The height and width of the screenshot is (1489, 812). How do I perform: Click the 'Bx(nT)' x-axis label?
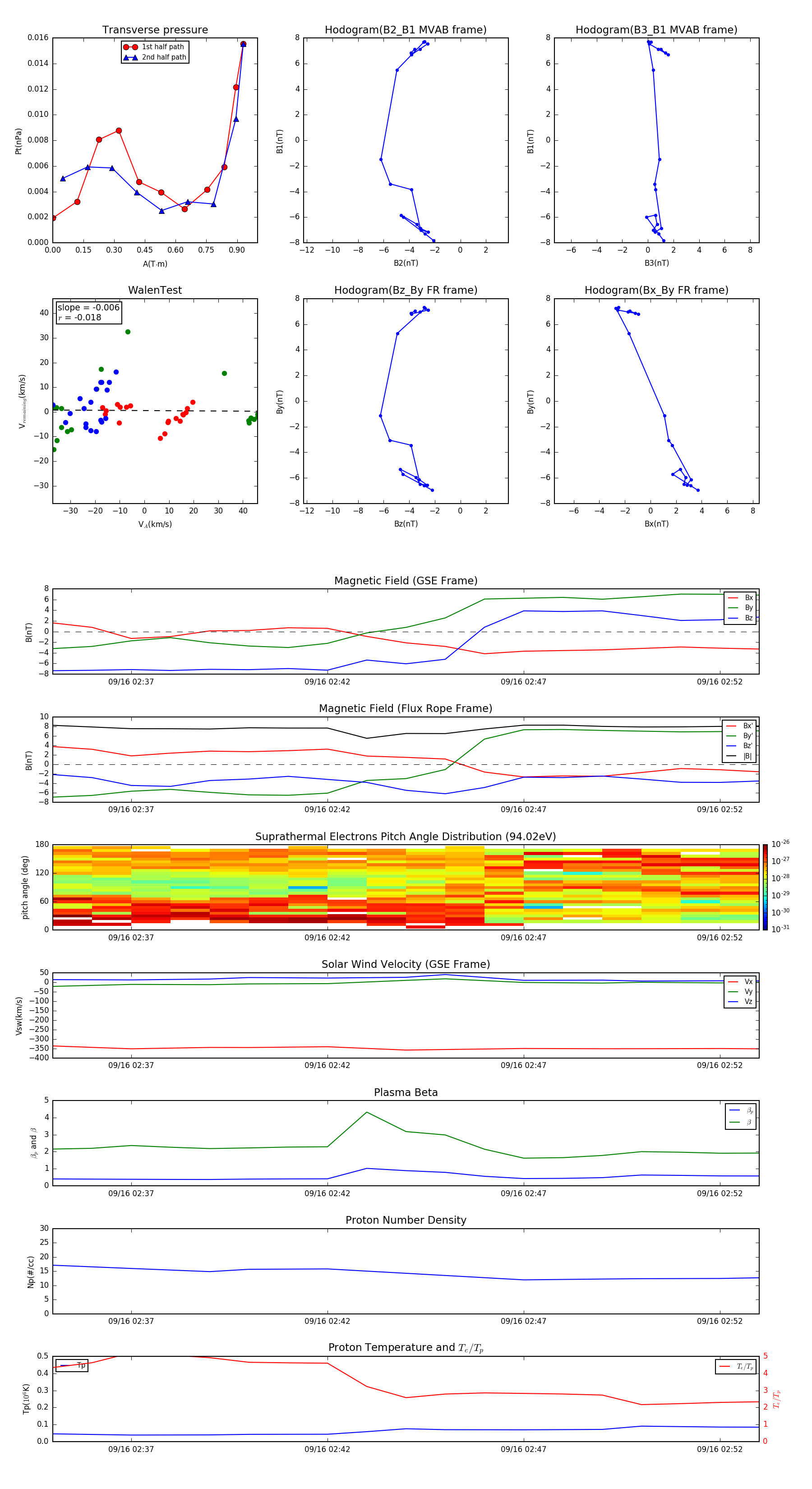coord(656,524)
